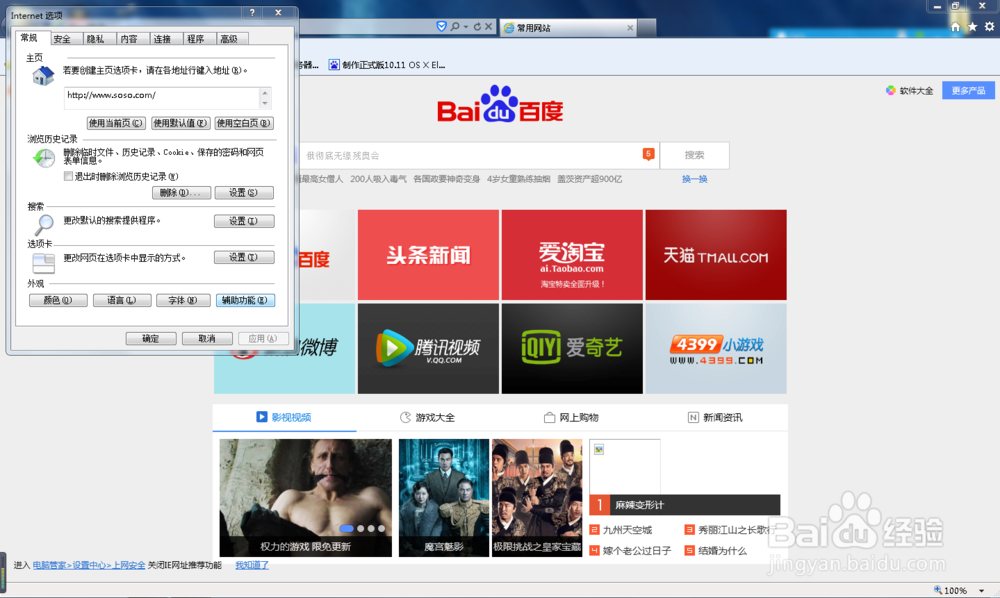Open iQIYI from the 爱奇艺 tile
The width and height of the screenshot is (1000, 598).
pos(572,348)
